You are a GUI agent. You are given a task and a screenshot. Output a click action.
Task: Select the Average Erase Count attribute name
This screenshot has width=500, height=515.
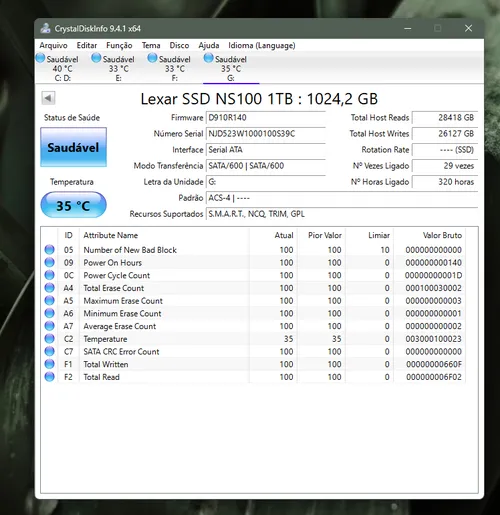[120, 326]
